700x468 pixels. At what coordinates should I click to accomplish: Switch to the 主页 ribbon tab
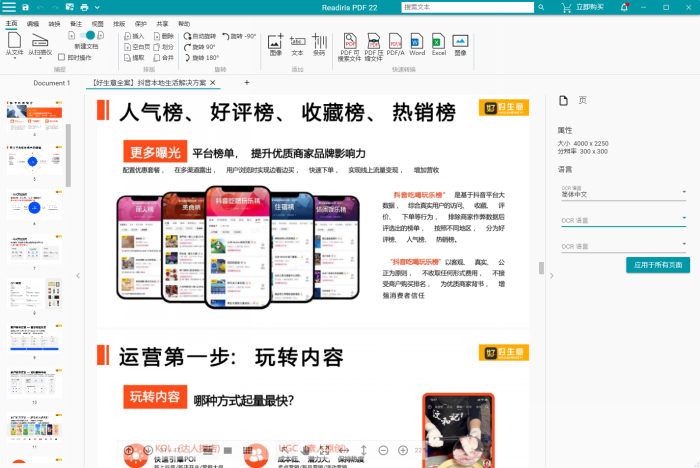(11, 24)
